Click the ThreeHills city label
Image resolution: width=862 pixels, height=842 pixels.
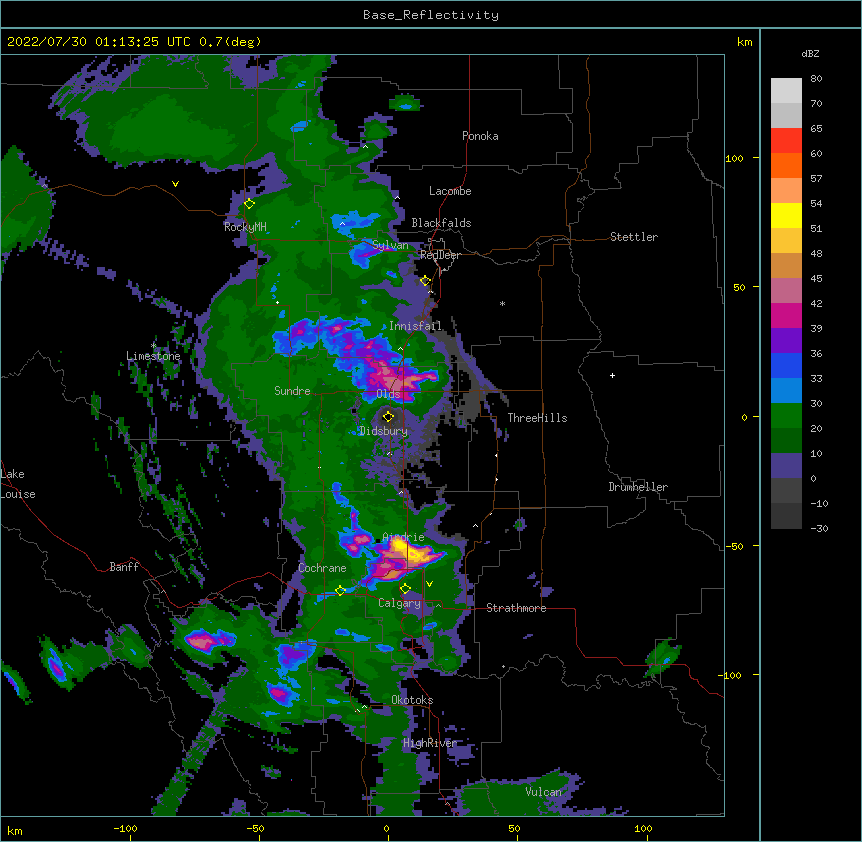point(537,418)
